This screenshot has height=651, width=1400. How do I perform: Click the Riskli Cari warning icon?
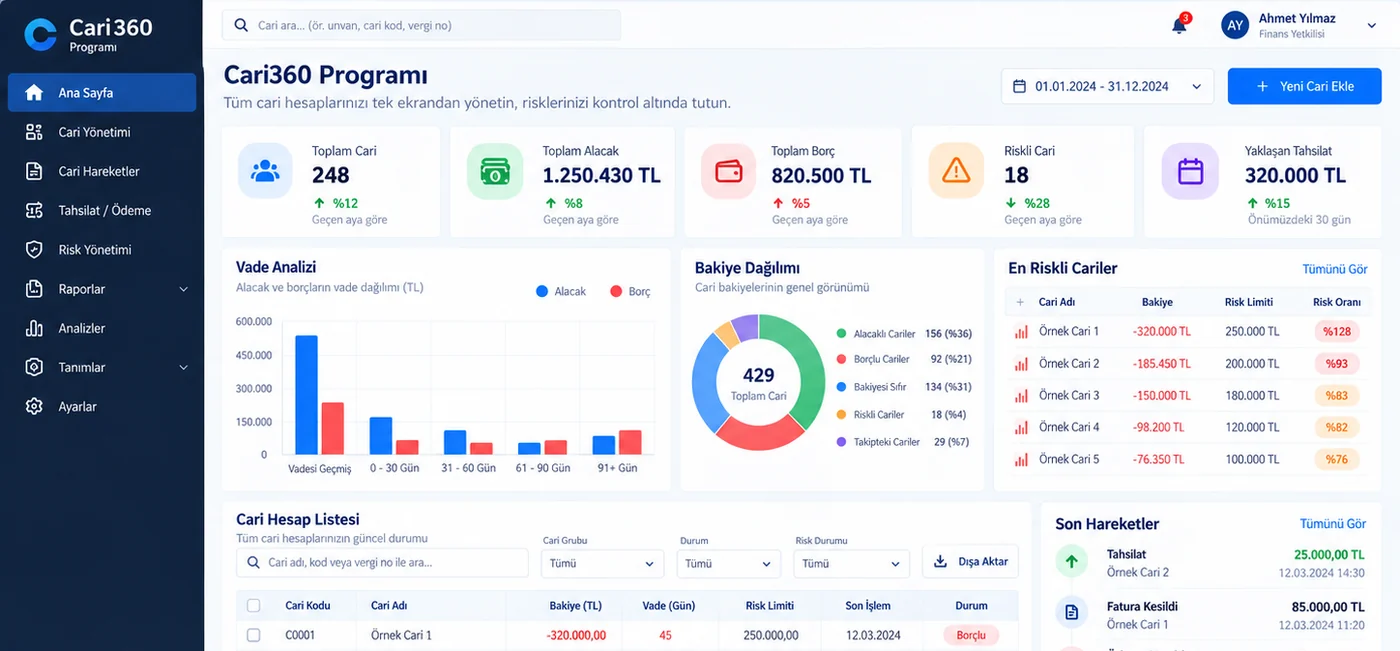tap(956, 171)
